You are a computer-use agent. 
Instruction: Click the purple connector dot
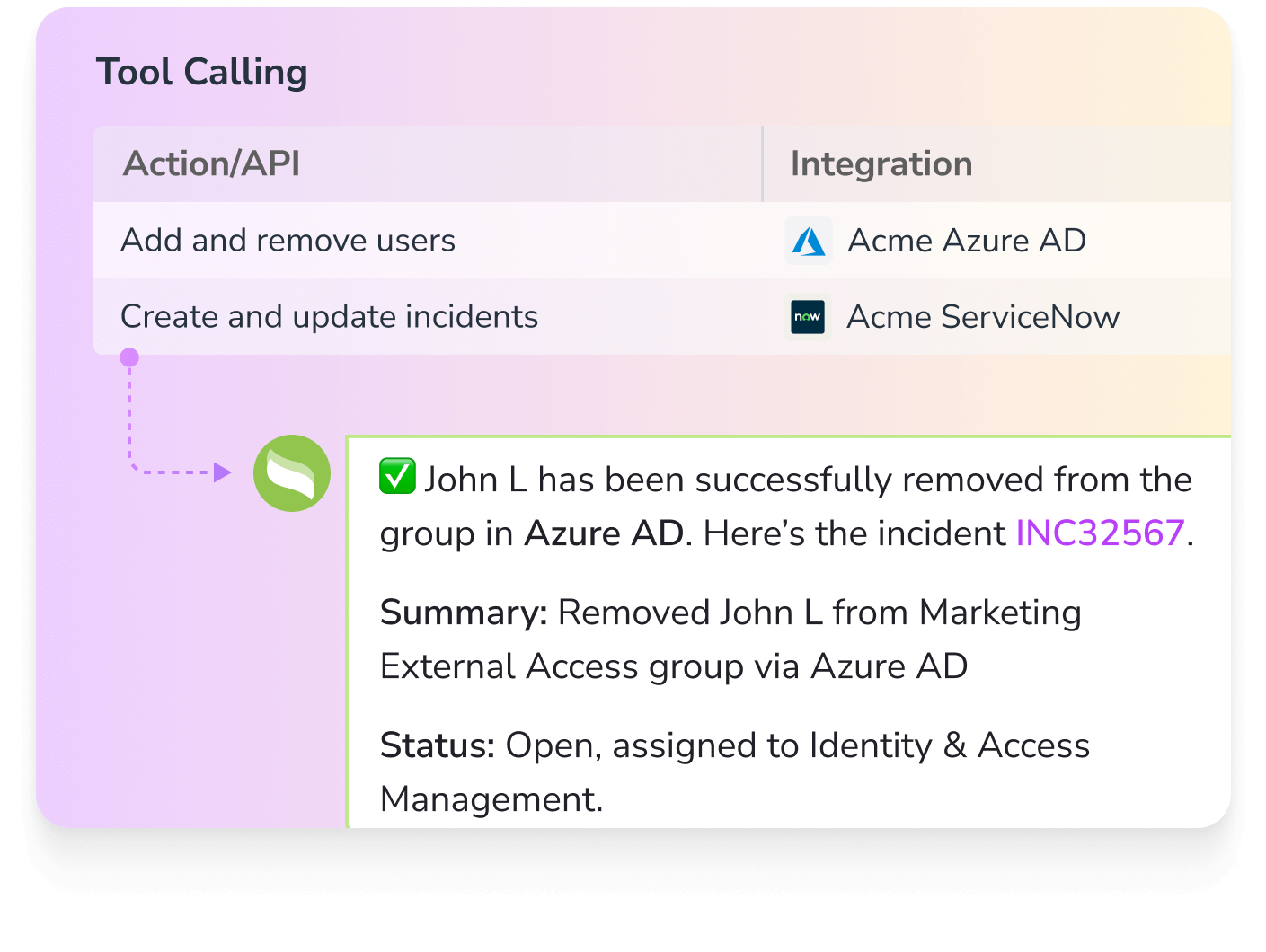pyautogui.click(x=129, y=358)
